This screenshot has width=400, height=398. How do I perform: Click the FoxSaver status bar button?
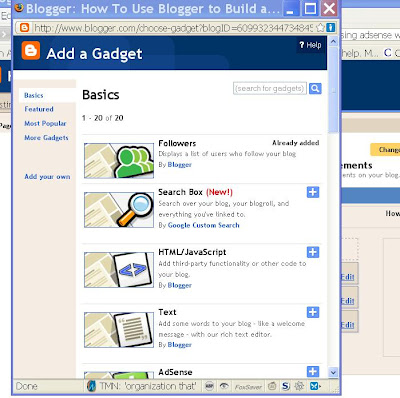(x=248, y=387)
